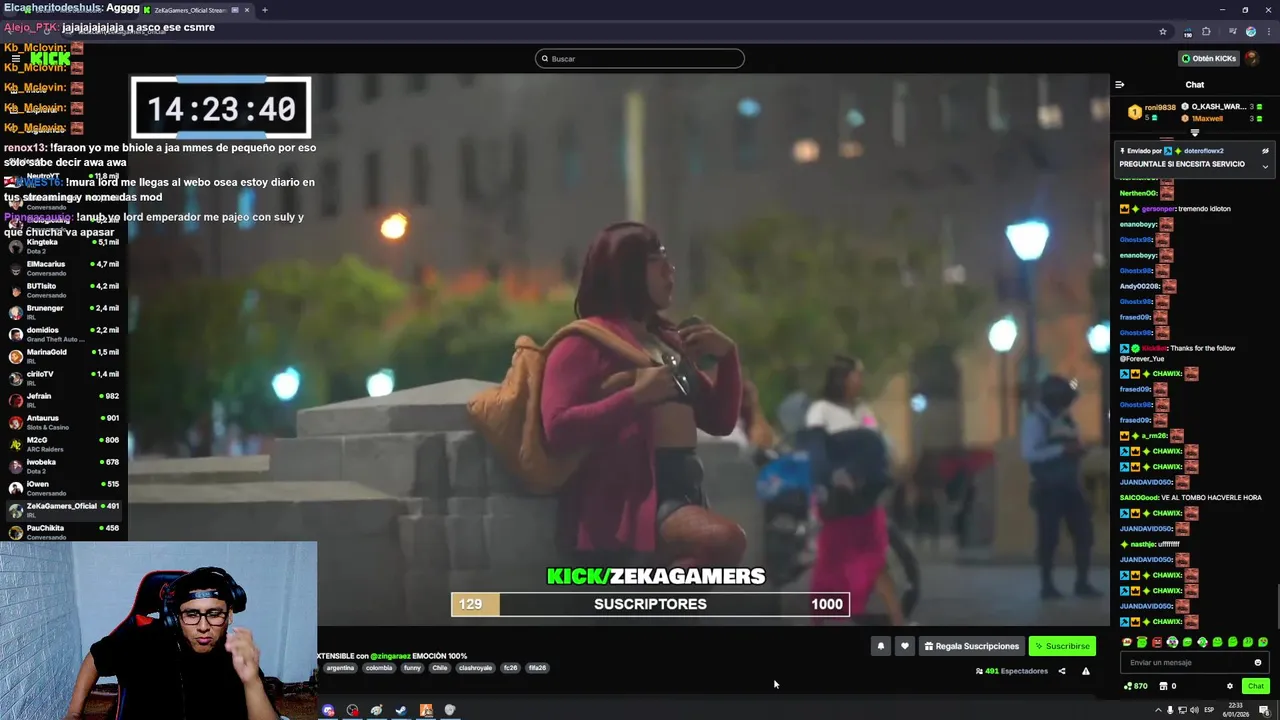This screenshot has width=1280, height=720.
Task: Open cirioTV channel from sidebar
Action: click(x=64, y=378)
